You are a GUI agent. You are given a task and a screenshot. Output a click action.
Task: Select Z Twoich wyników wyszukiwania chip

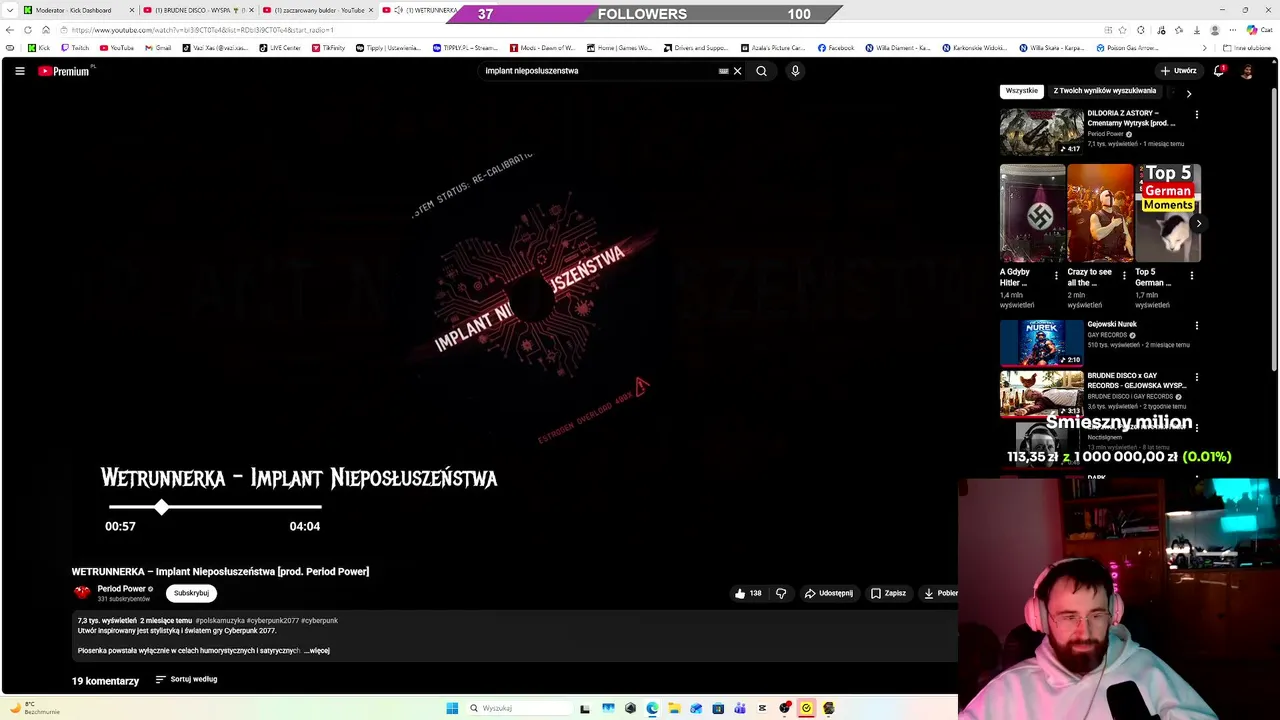coord(1104,91)
